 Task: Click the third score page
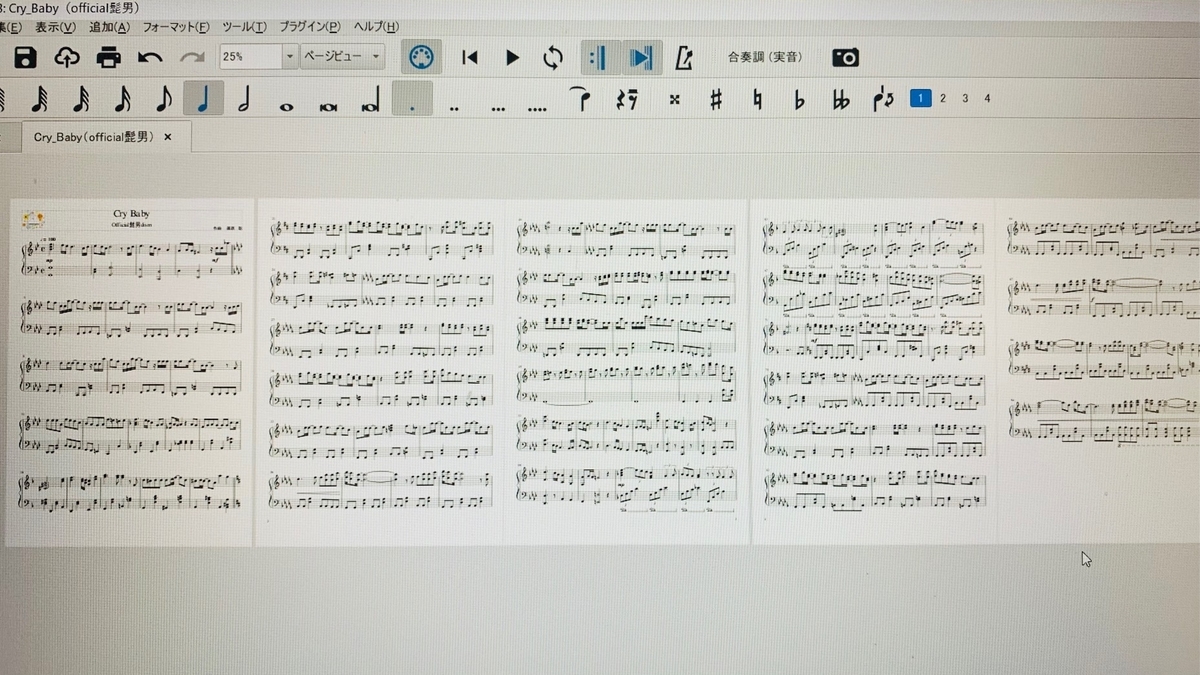627,373
